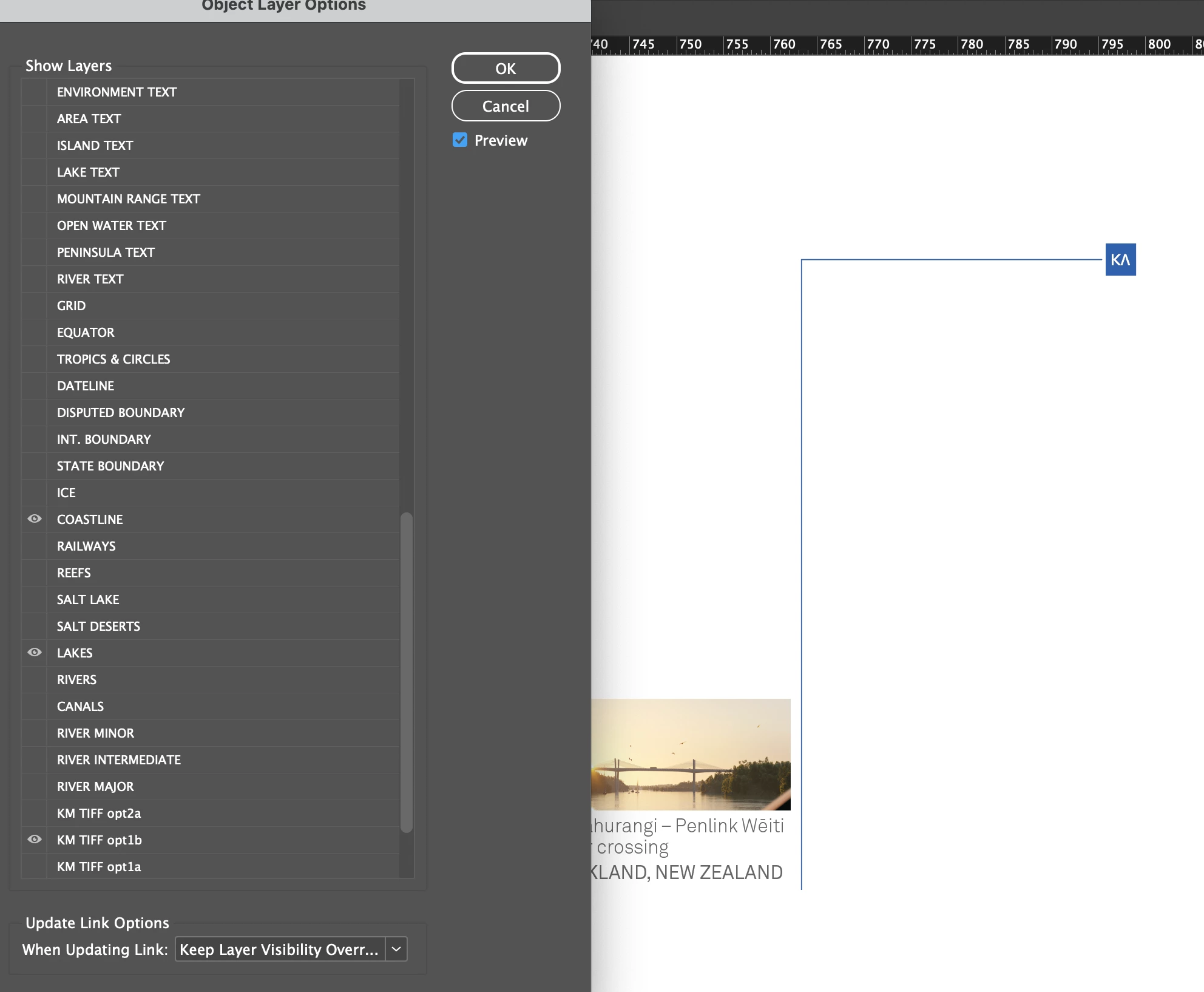
Task: Show the RIVERS layer visibility box
Action: pos(35,679)
